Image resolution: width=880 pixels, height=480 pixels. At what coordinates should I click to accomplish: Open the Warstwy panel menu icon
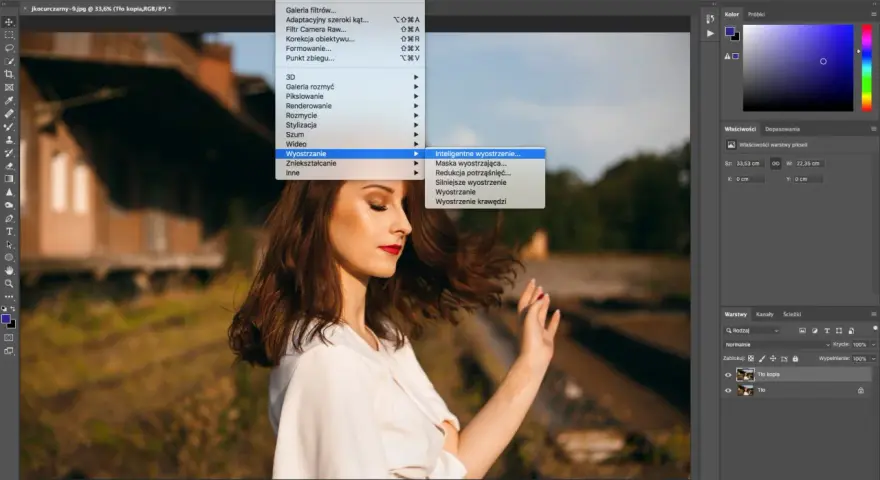coord(873,314)
